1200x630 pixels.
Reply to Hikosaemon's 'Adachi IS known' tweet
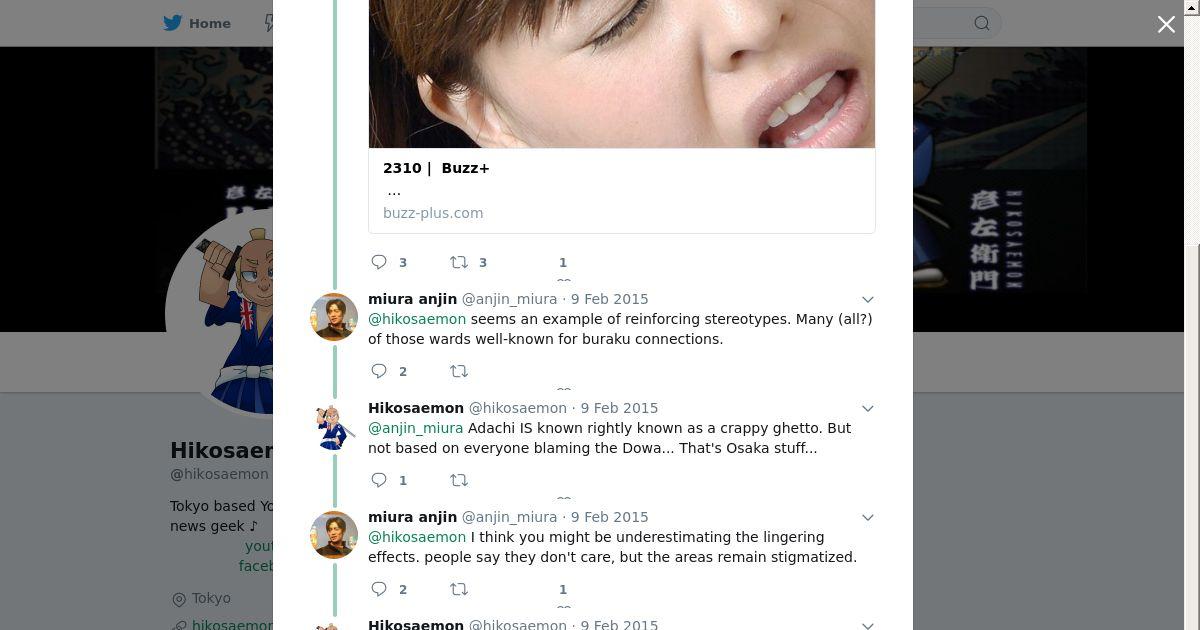(380, 480)
